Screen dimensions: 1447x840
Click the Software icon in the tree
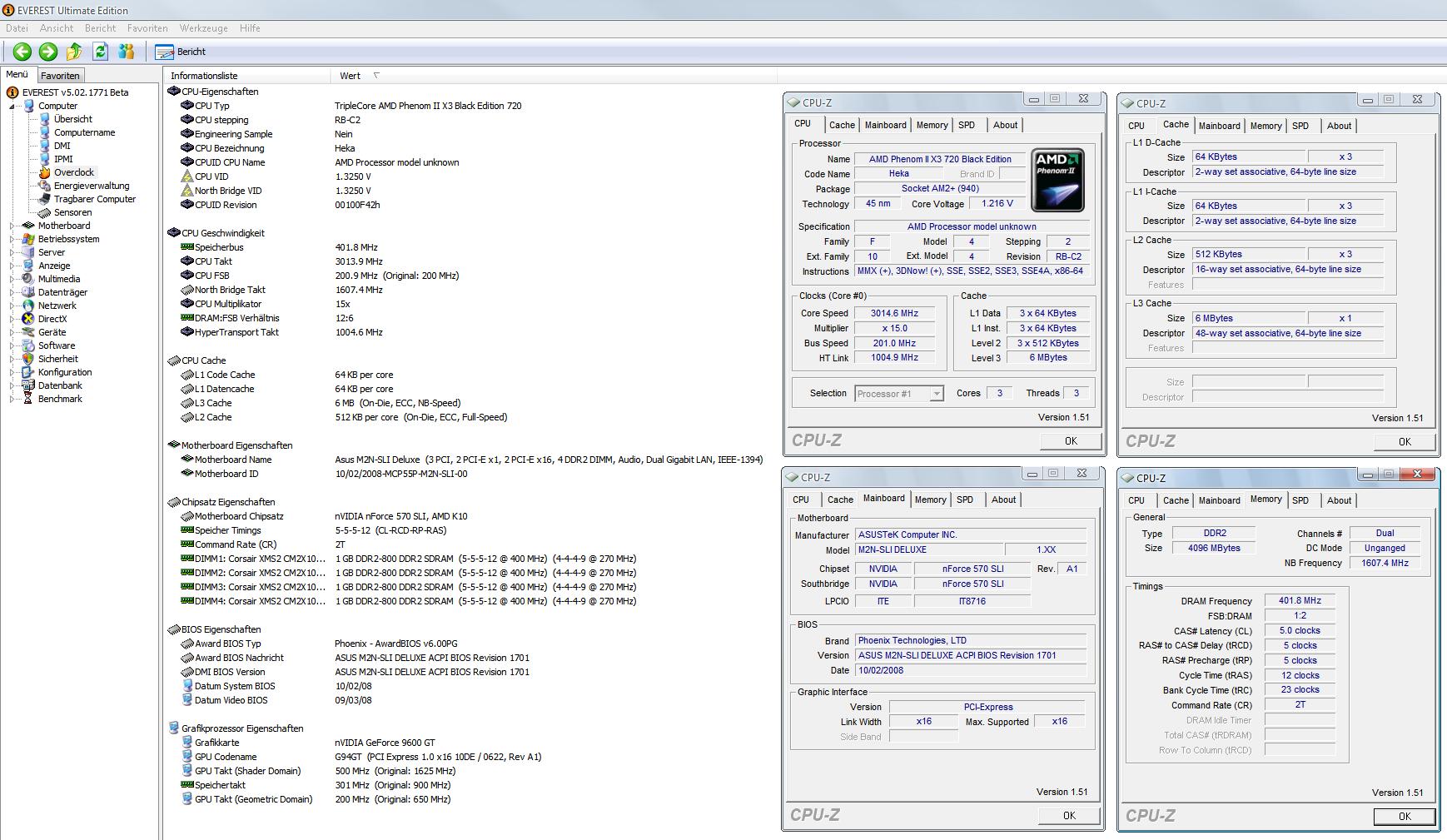point(28,345)
